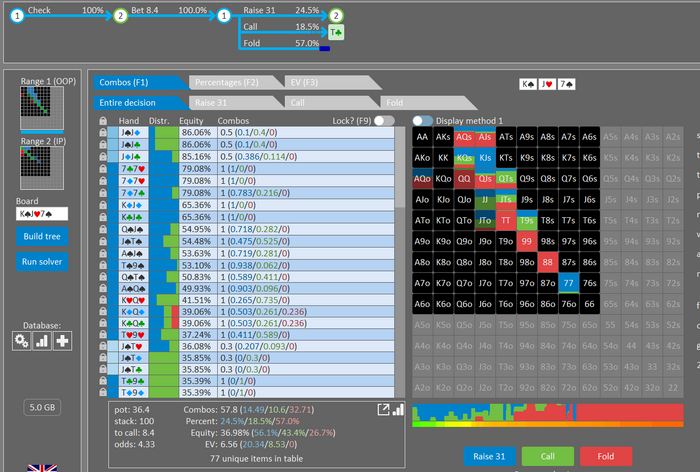Click the UK flag language icon
The height and width of the screenshot is (472, 700).
(x=42, y=468)
